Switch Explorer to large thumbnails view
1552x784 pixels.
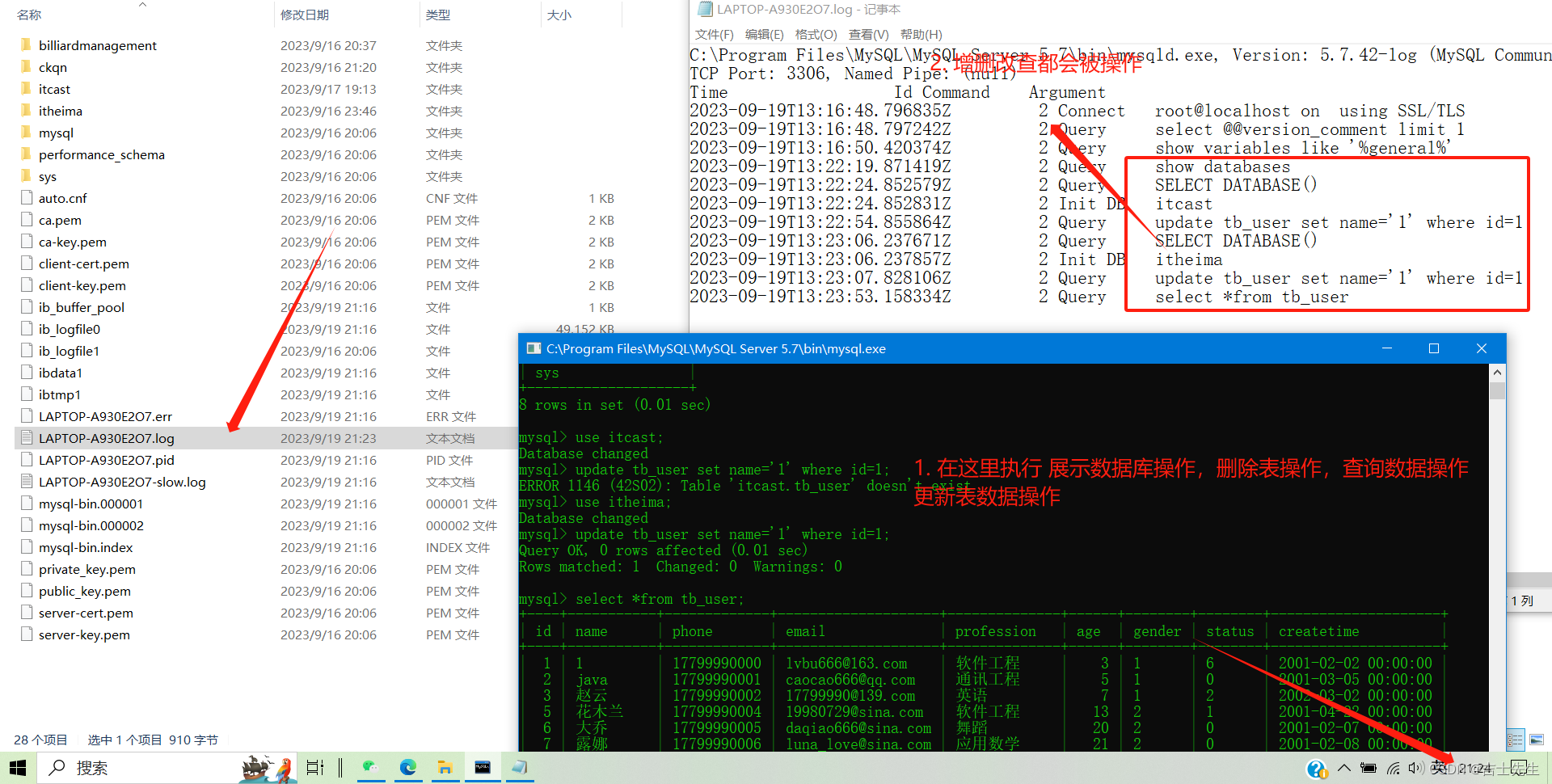pos(1536,740)
